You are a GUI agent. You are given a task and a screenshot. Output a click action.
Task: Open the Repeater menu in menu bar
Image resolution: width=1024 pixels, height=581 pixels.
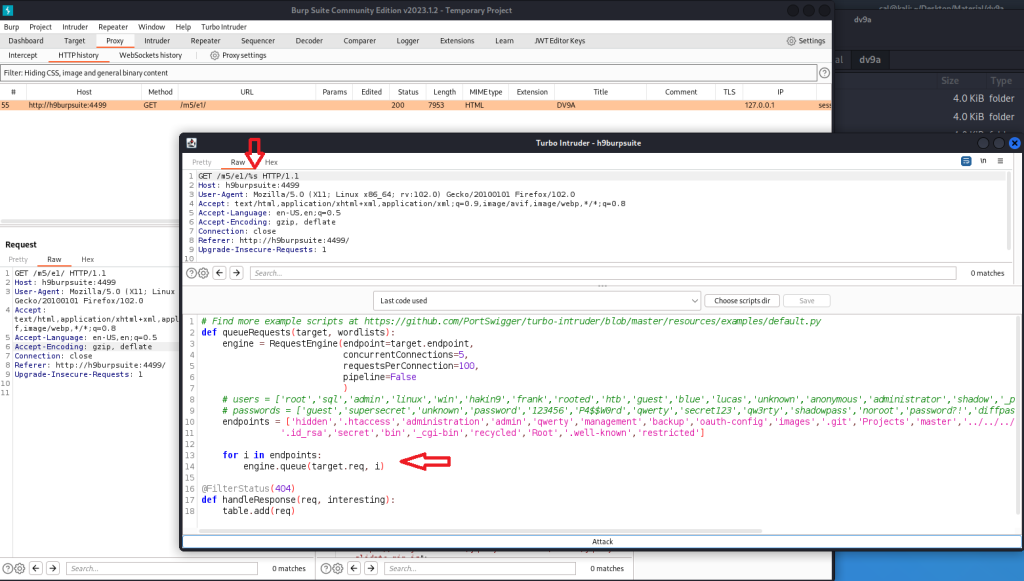[113, 27]
